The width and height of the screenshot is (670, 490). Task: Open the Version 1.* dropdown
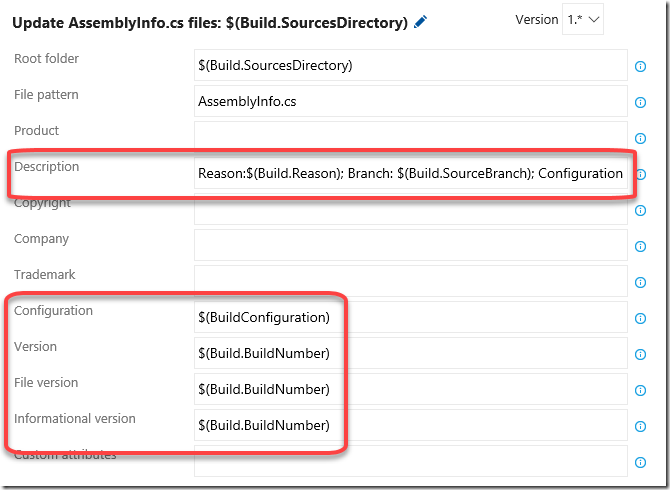[x=583, y=19]
